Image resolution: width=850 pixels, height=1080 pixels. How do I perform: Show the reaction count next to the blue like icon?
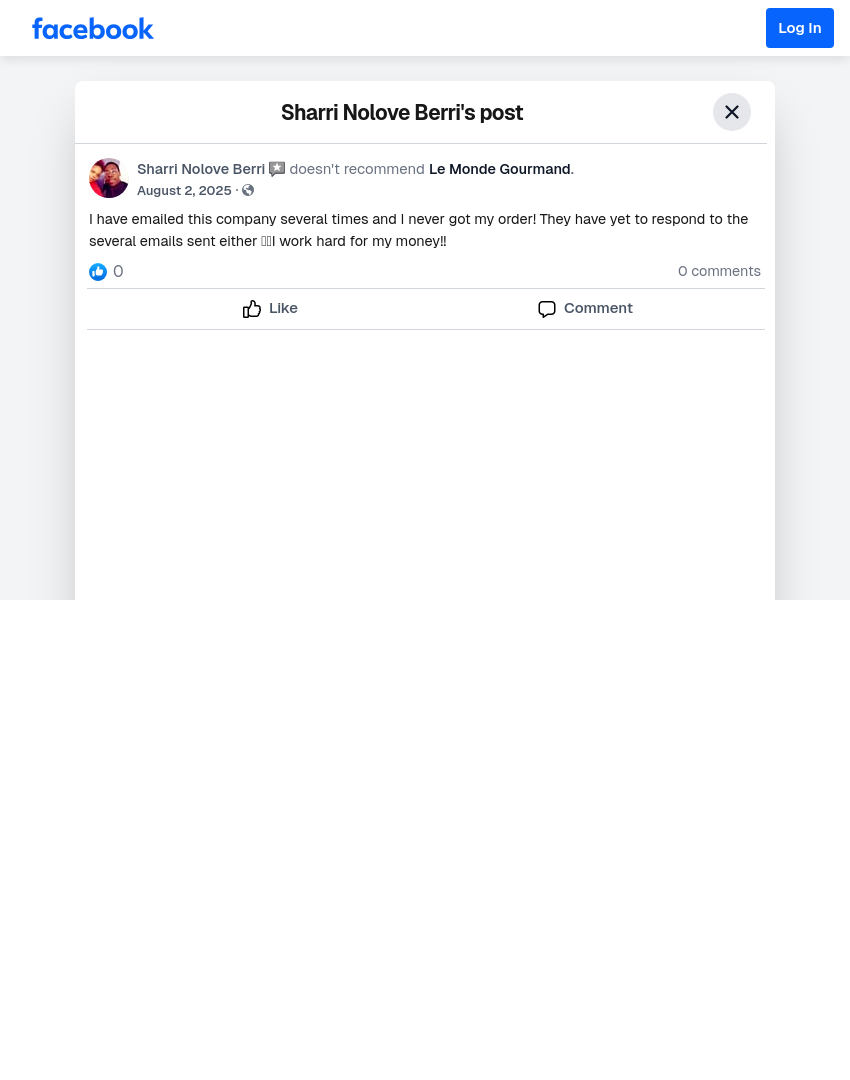[118, 271]
